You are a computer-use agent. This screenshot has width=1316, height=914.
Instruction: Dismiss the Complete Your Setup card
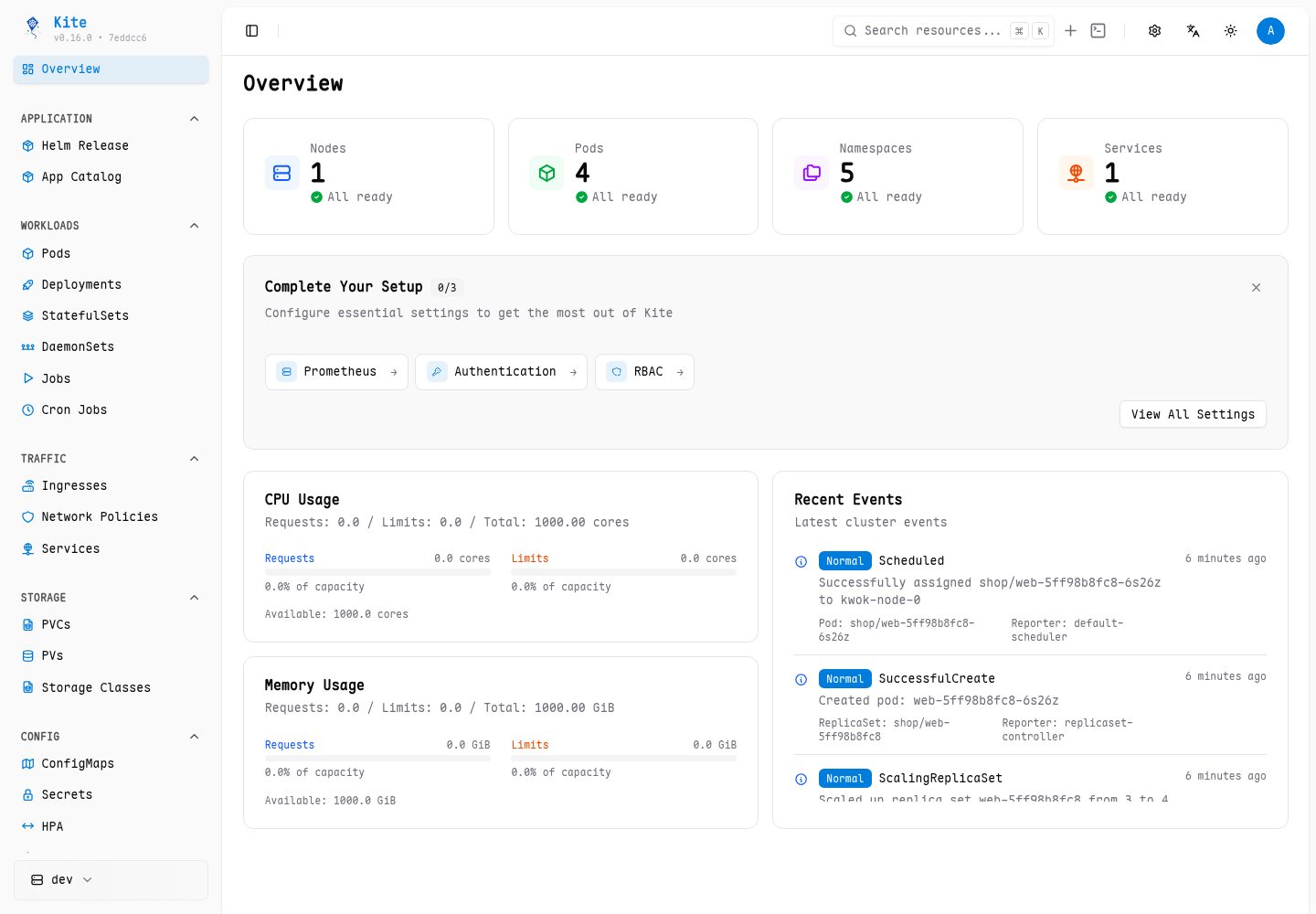pyautogui.click(x=1257, y=288)
